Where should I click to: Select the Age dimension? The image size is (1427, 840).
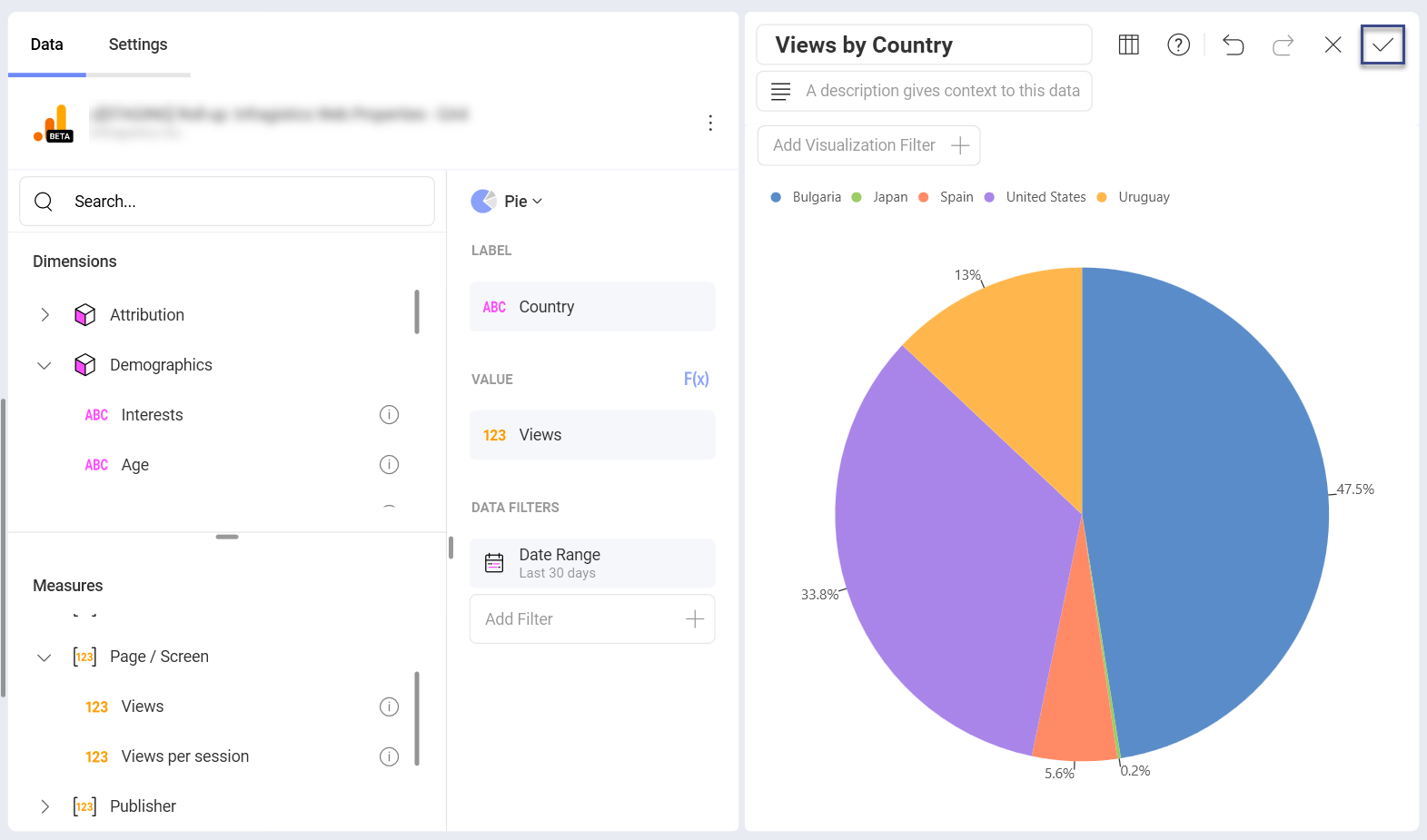click(135, 465)
